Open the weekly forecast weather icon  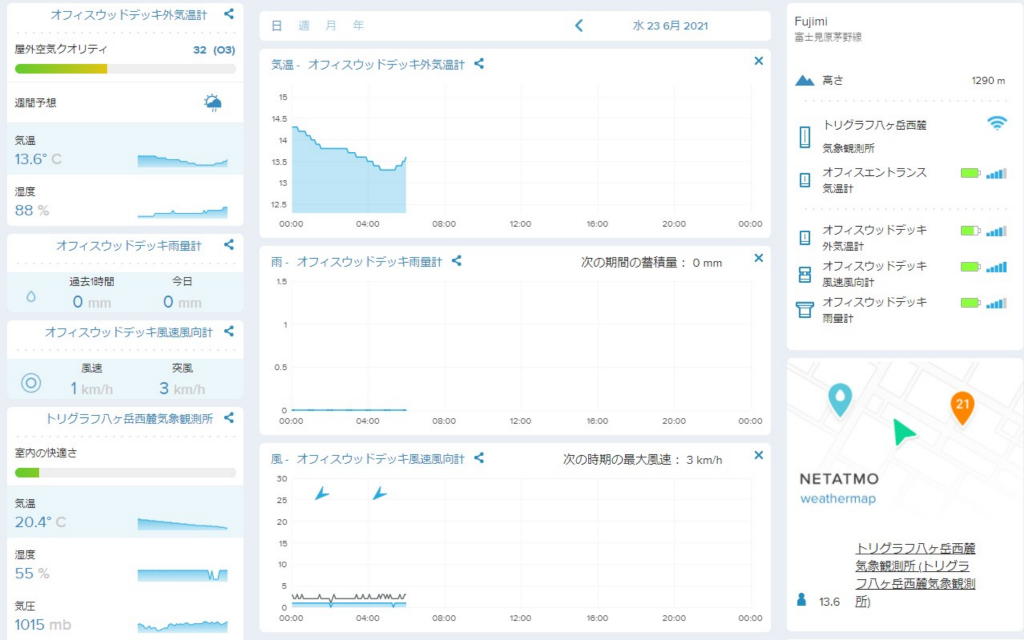(213, 102)
